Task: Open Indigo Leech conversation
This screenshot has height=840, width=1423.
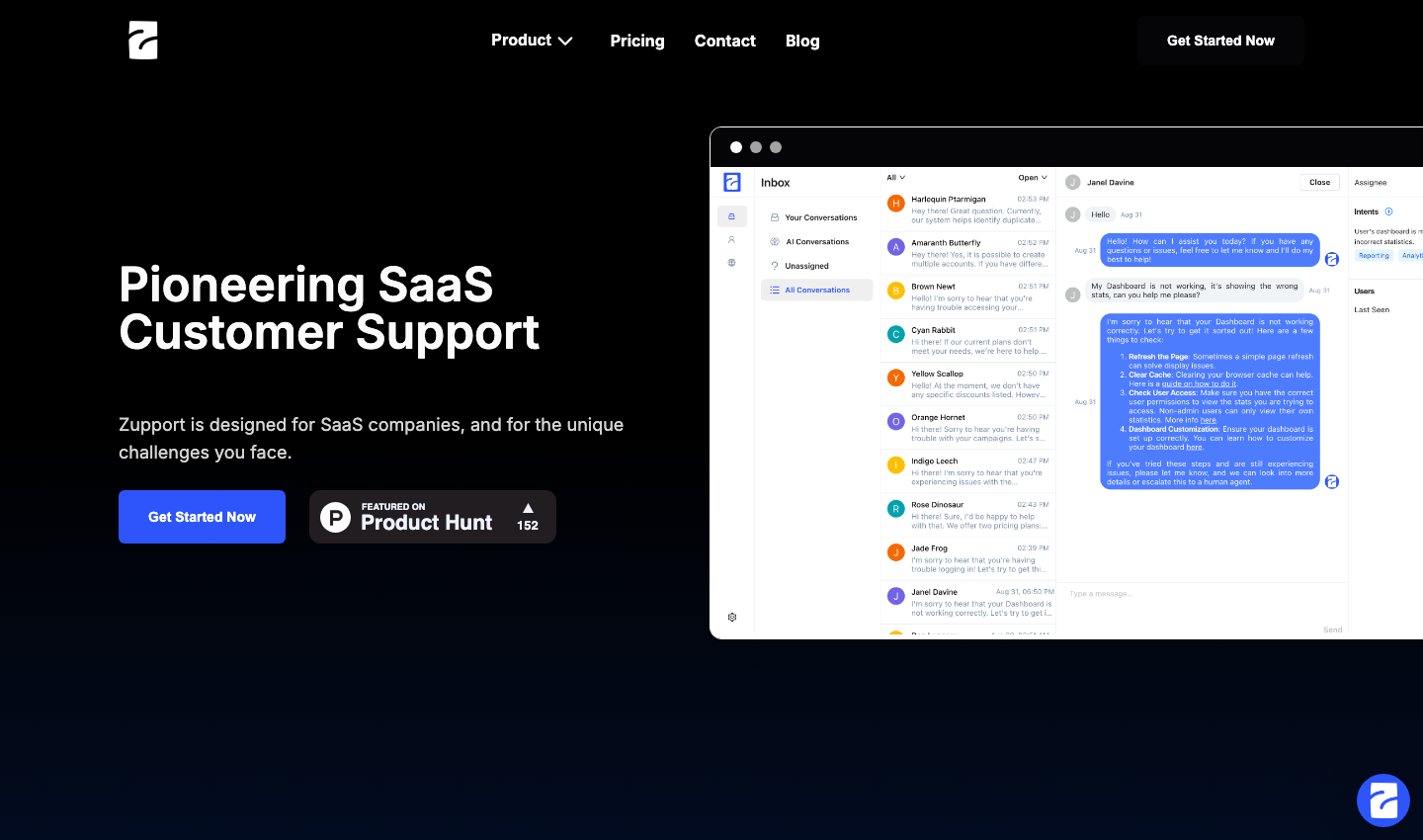Action: (967, 470)
